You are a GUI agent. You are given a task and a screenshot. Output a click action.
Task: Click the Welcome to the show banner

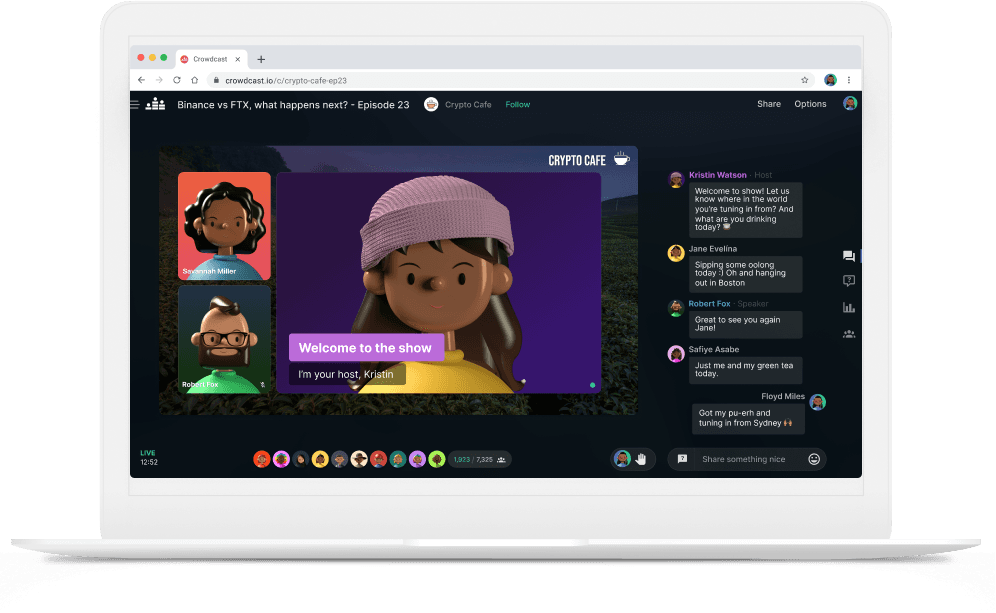[x=366, y=347]
